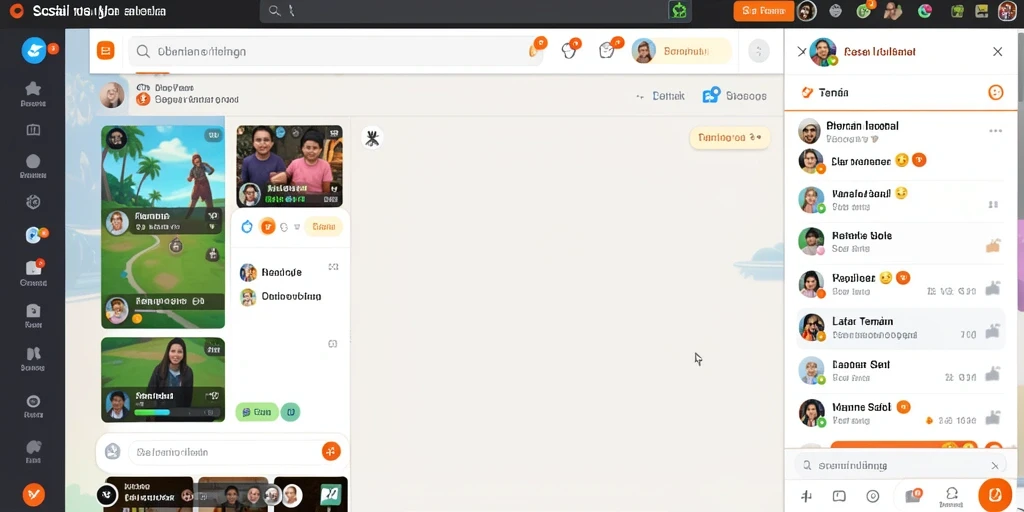Click the blue bird logo in sidebar

coord(33,50)
